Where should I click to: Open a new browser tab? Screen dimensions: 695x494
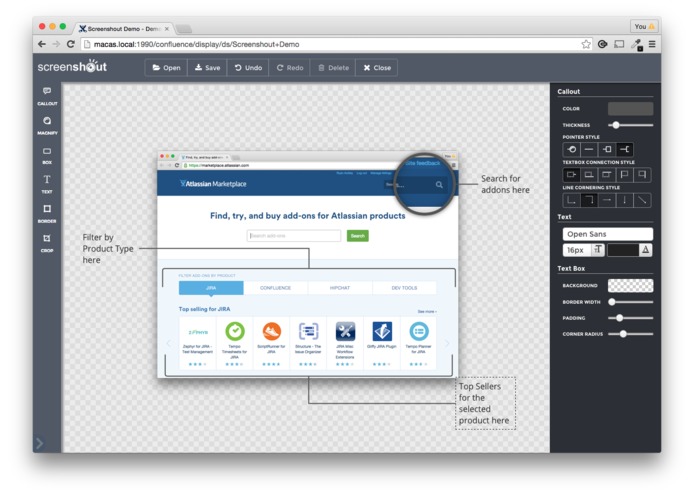(x=184, y=29)
